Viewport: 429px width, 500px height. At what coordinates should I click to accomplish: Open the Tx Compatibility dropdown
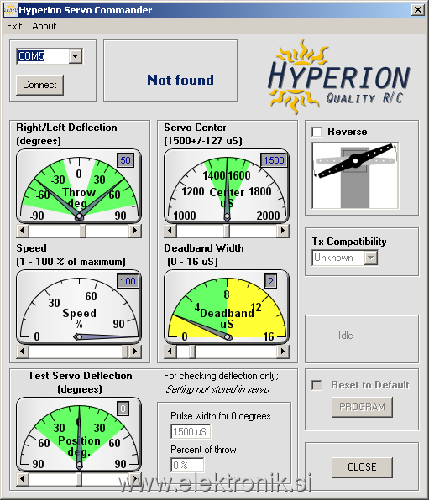371,258
